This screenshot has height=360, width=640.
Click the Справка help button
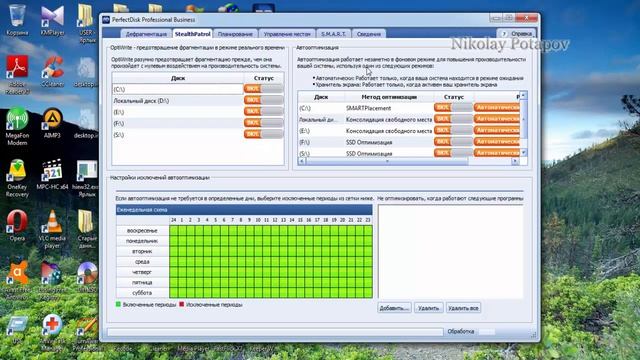(516, 34)
